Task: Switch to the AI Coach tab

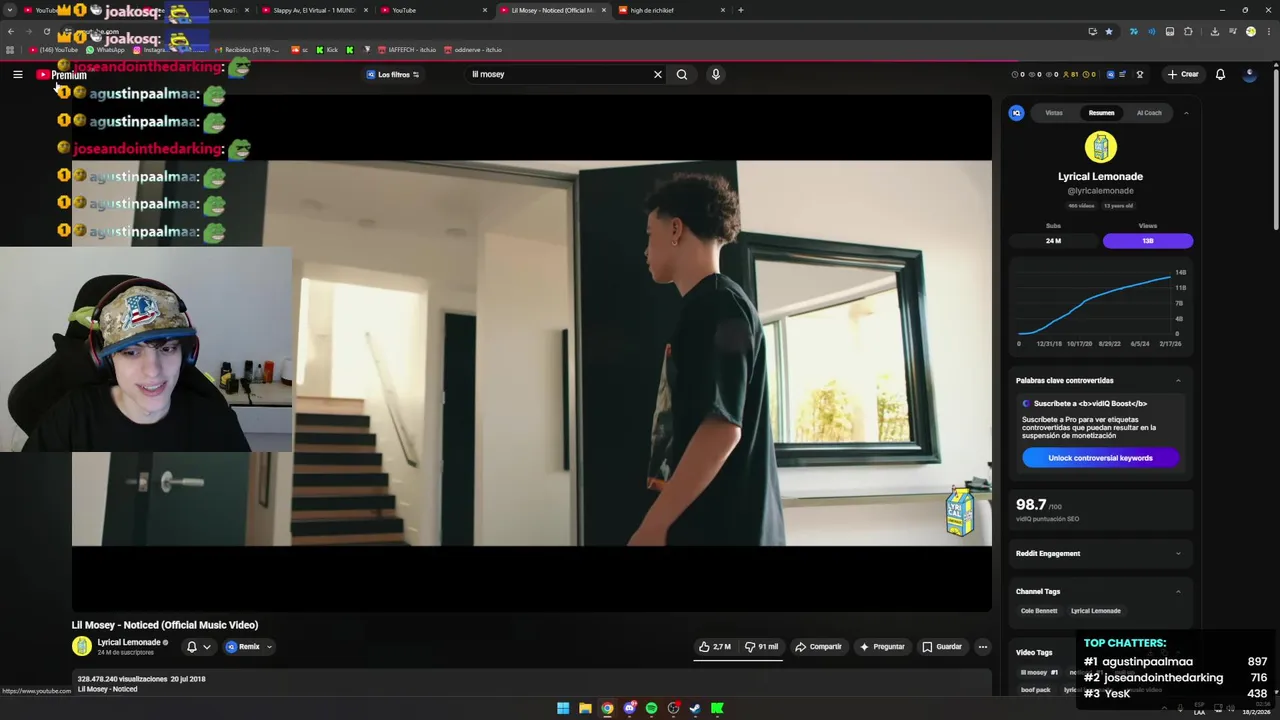Action: [1149, 113]
